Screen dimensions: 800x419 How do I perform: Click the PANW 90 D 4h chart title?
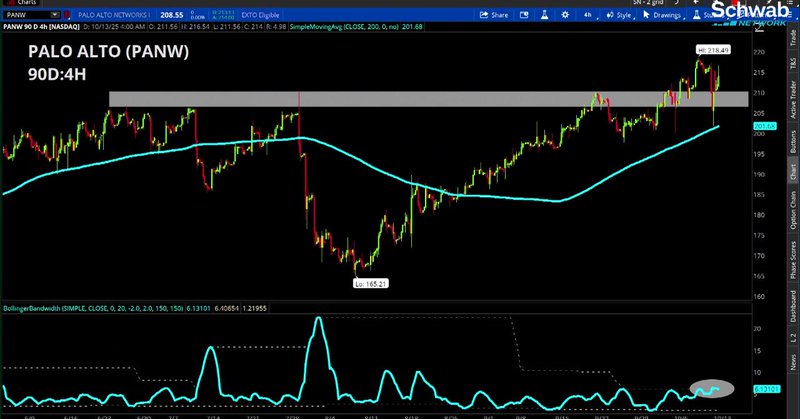(41, 27)
